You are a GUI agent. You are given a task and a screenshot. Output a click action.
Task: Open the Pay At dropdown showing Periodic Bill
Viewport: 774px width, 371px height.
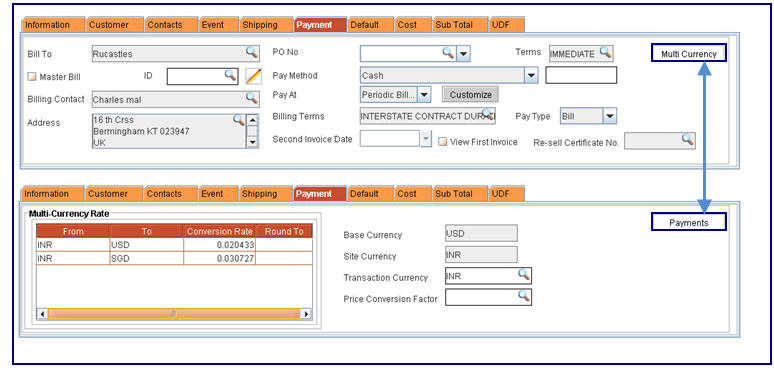click(x=425, y=94)
